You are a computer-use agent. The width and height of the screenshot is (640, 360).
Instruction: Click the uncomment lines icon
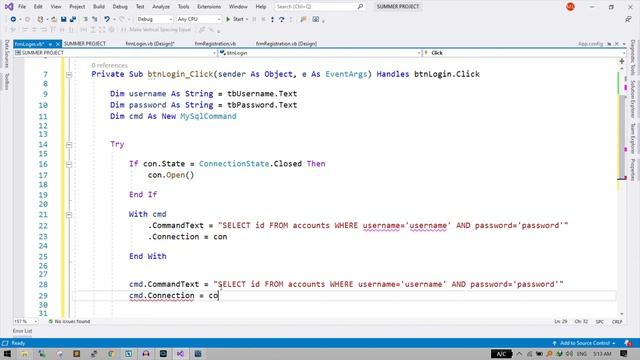(x=95, y=19)
